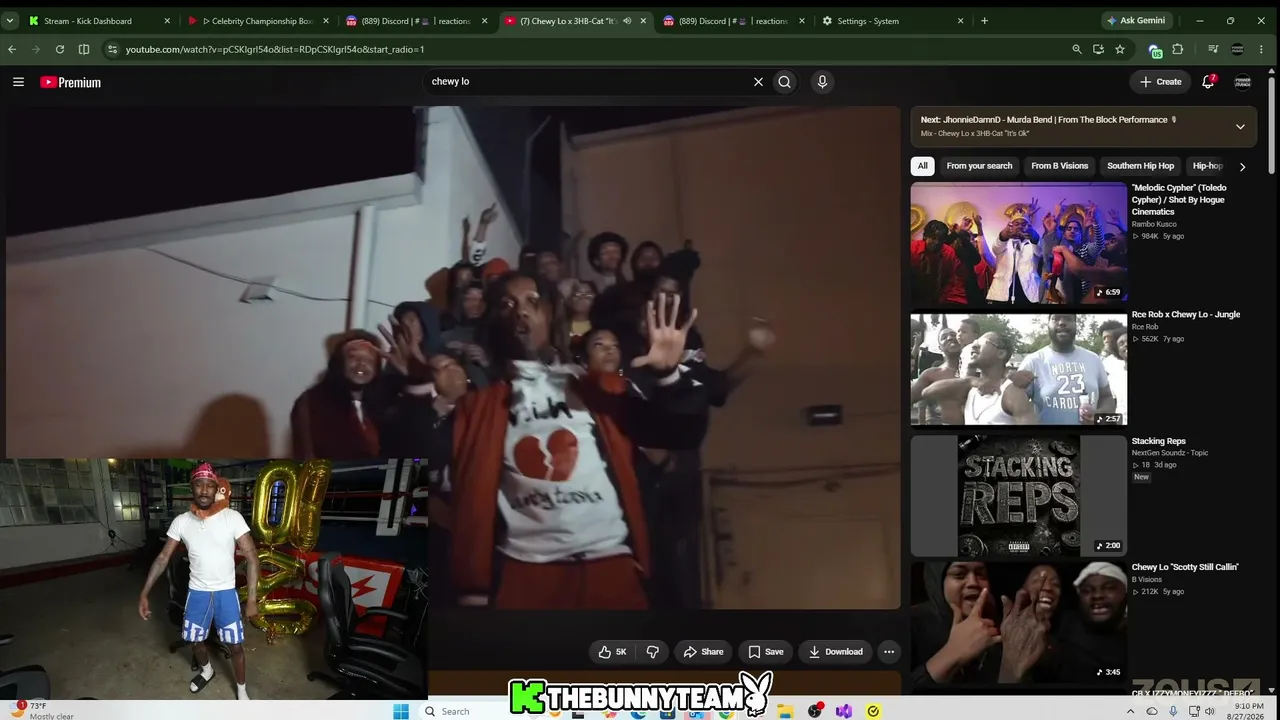The height and width of the screenshot is (720, 1280).
Task: Open the 'Rce Rob x Chewy Lo - Jungle' thumbnail
Action: coord(1018,369)
